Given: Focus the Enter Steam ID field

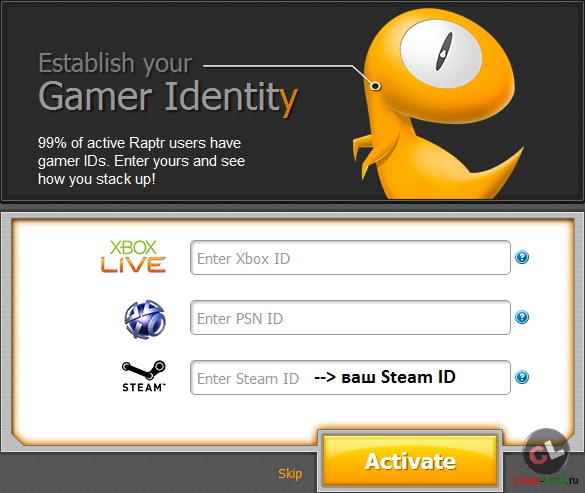Looking at the screenshot, I should 350,377.
